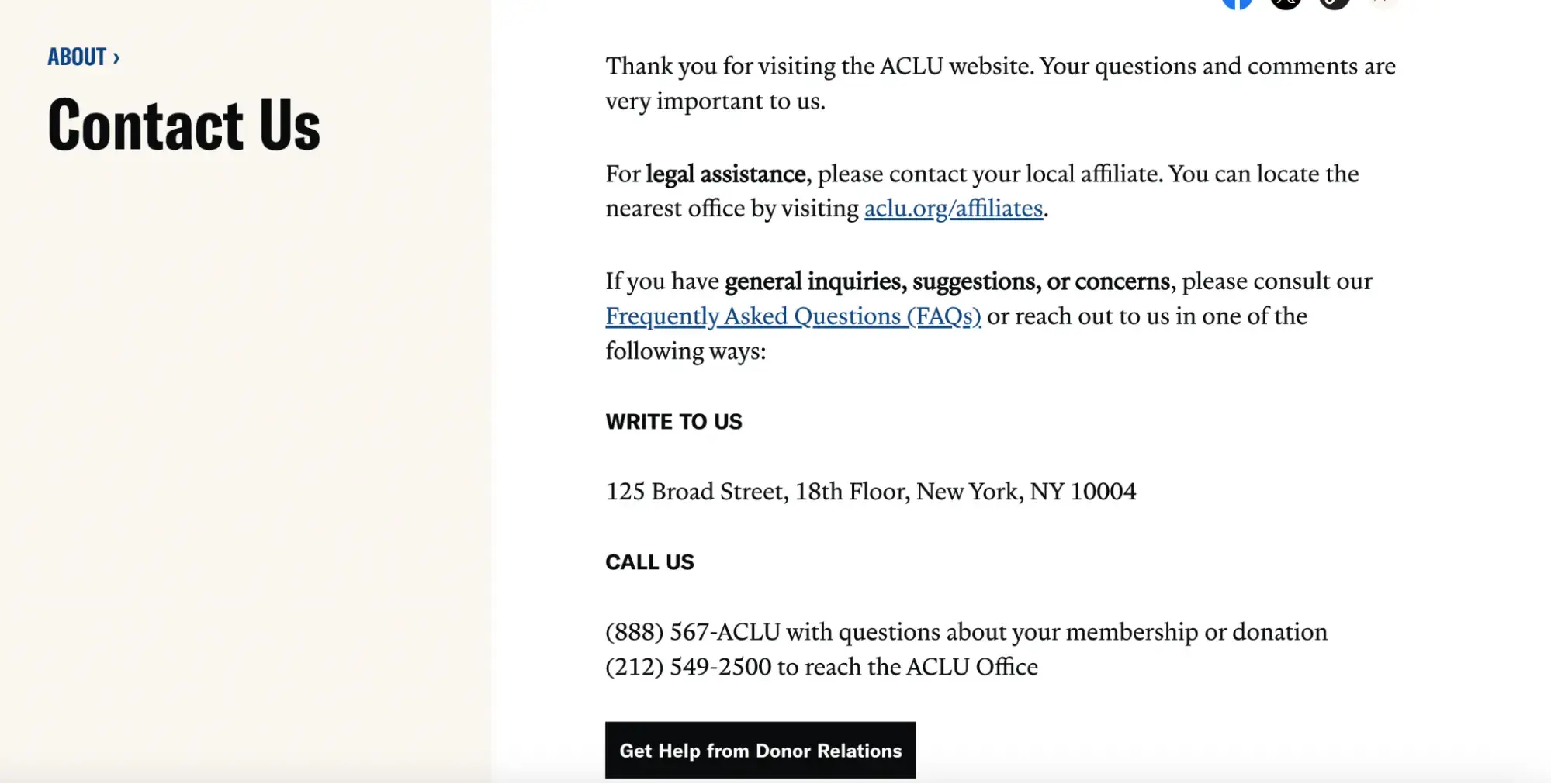This screenshot has height=784, width=1551.
Task: Click the rightmost faded share icon
Action: coord(1380,3)
